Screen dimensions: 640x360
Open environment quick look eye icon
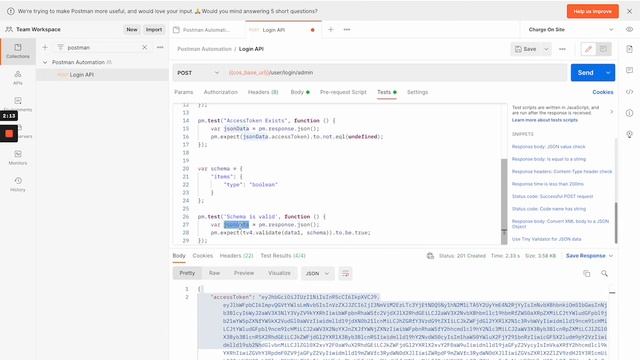click(629, 29)
